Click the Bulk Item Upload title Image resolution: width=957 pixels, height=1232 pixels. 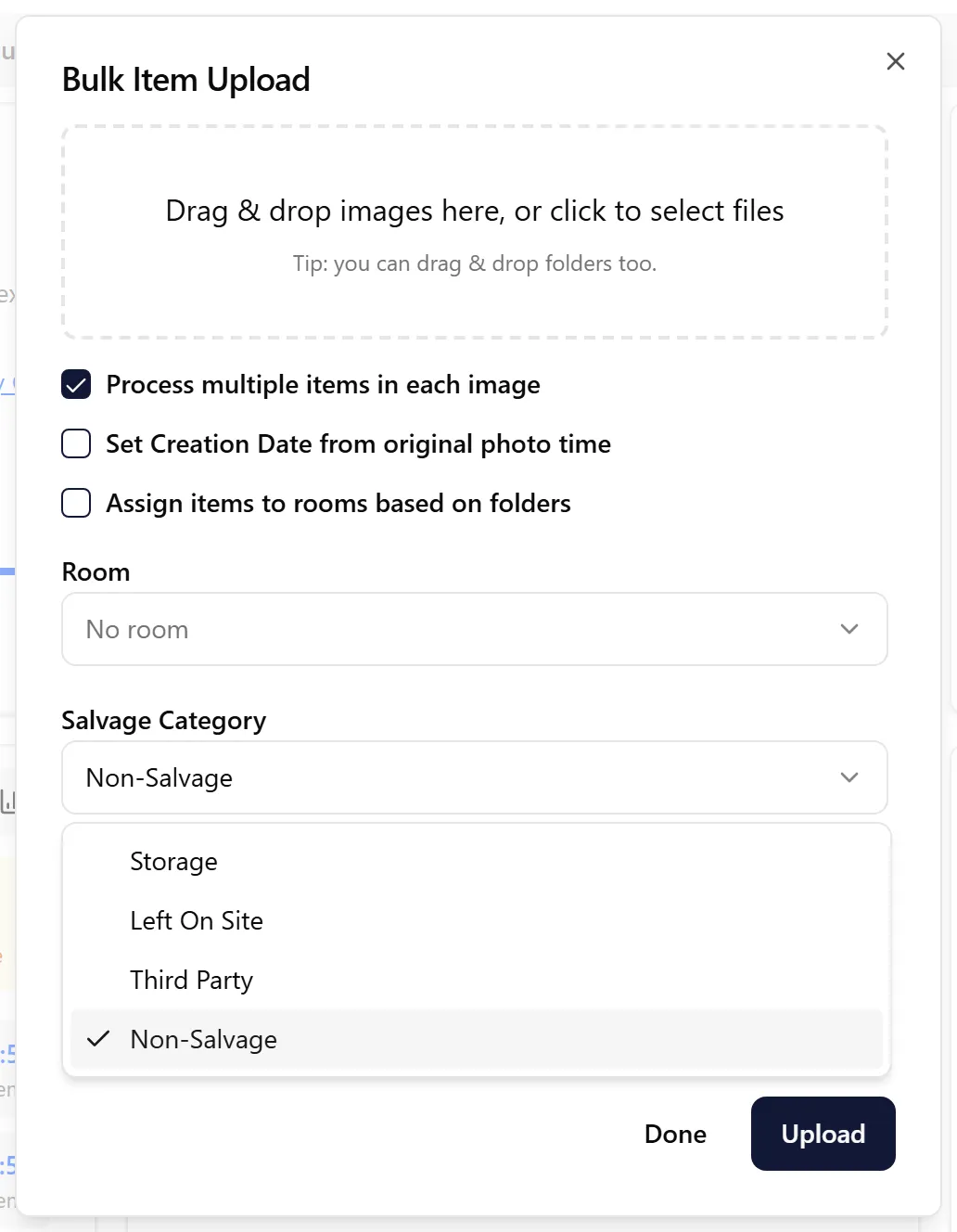(x=186, y=80)
